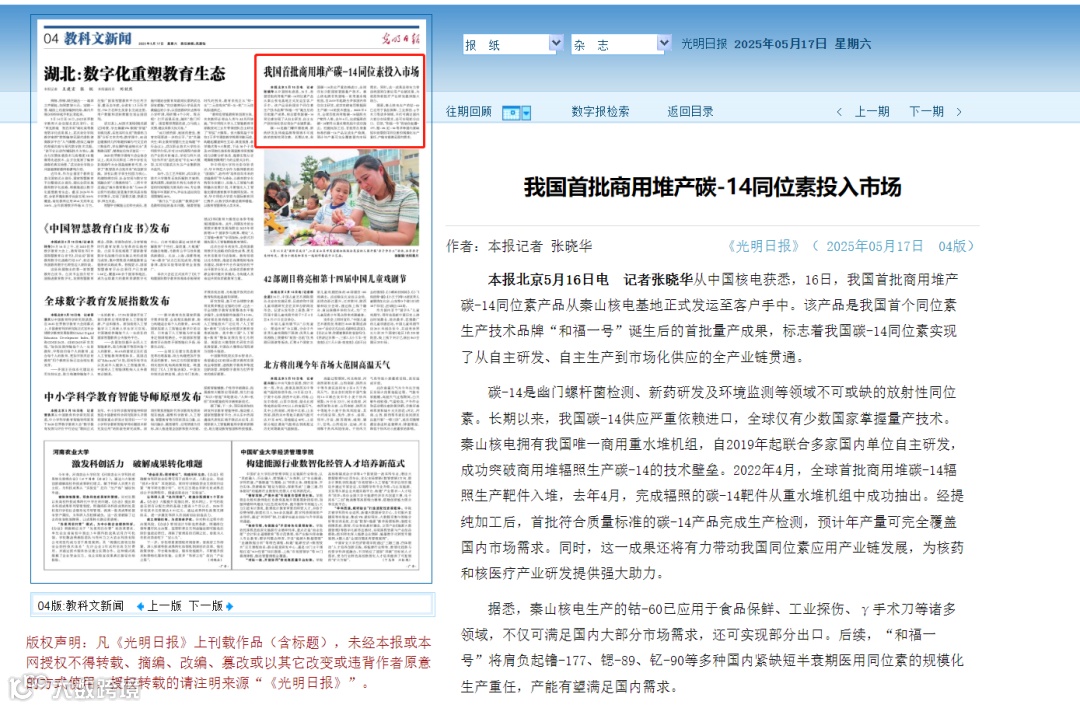Click the 04 教科文新闻 page header in image
The image size is (1080, 708).
coord(87,39)
